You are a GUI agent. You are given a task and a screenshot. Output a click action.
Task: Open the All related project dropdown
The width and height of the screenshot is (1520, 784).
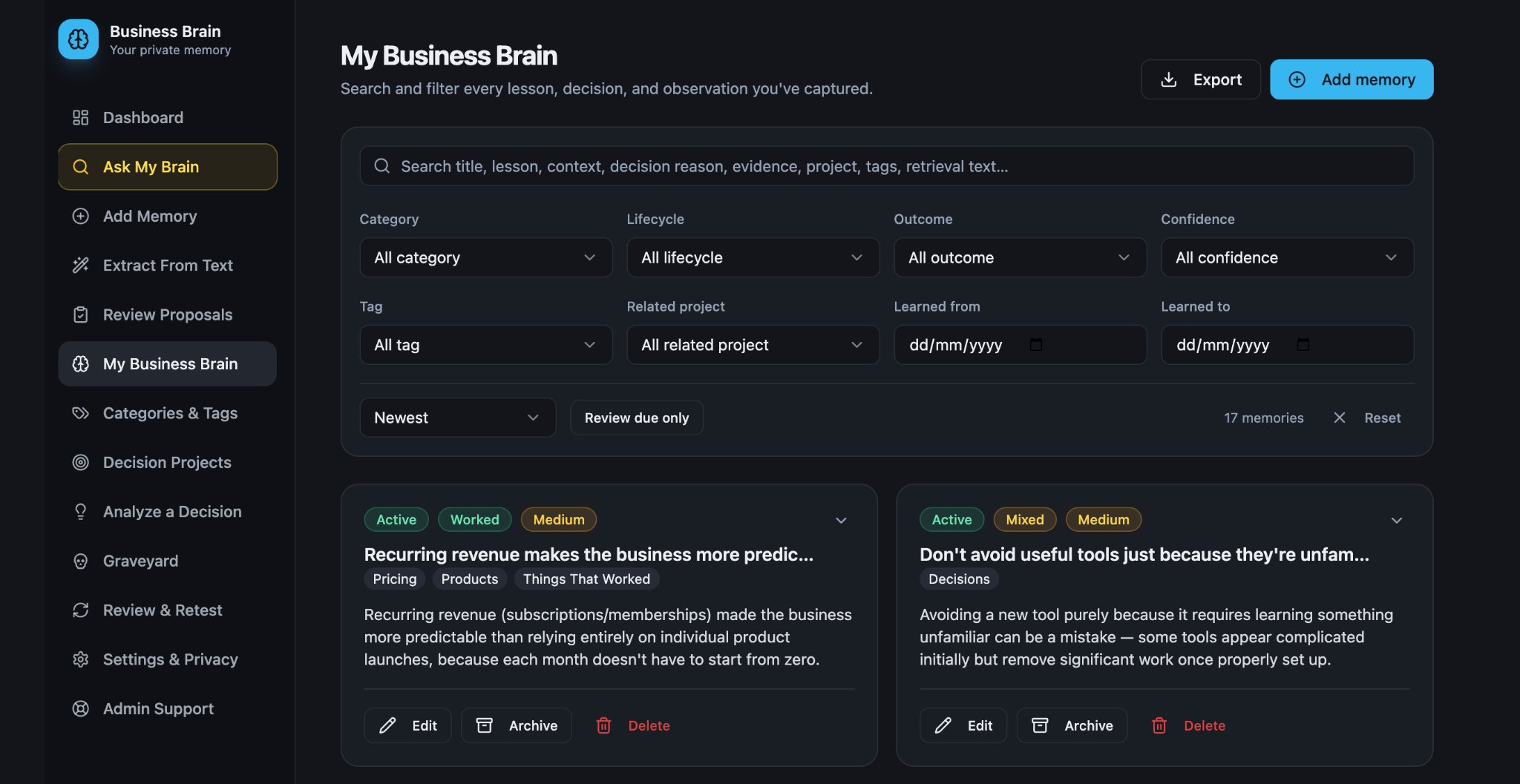point(753,345)
